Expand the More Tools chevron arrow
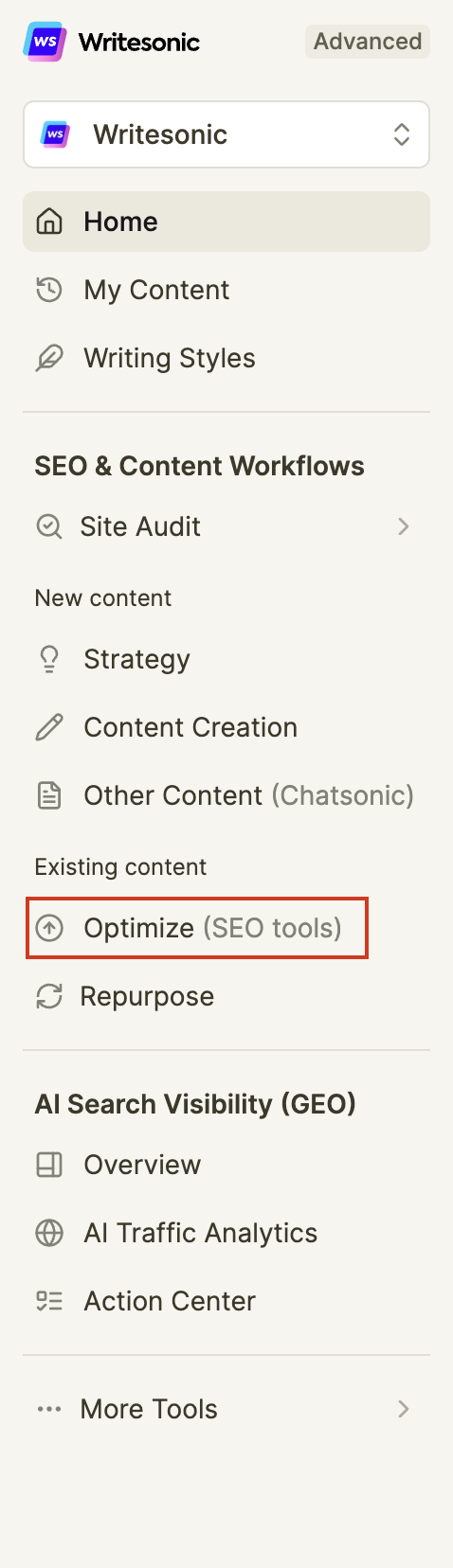Screen dimensions: 453x1568 [404, 1409]
